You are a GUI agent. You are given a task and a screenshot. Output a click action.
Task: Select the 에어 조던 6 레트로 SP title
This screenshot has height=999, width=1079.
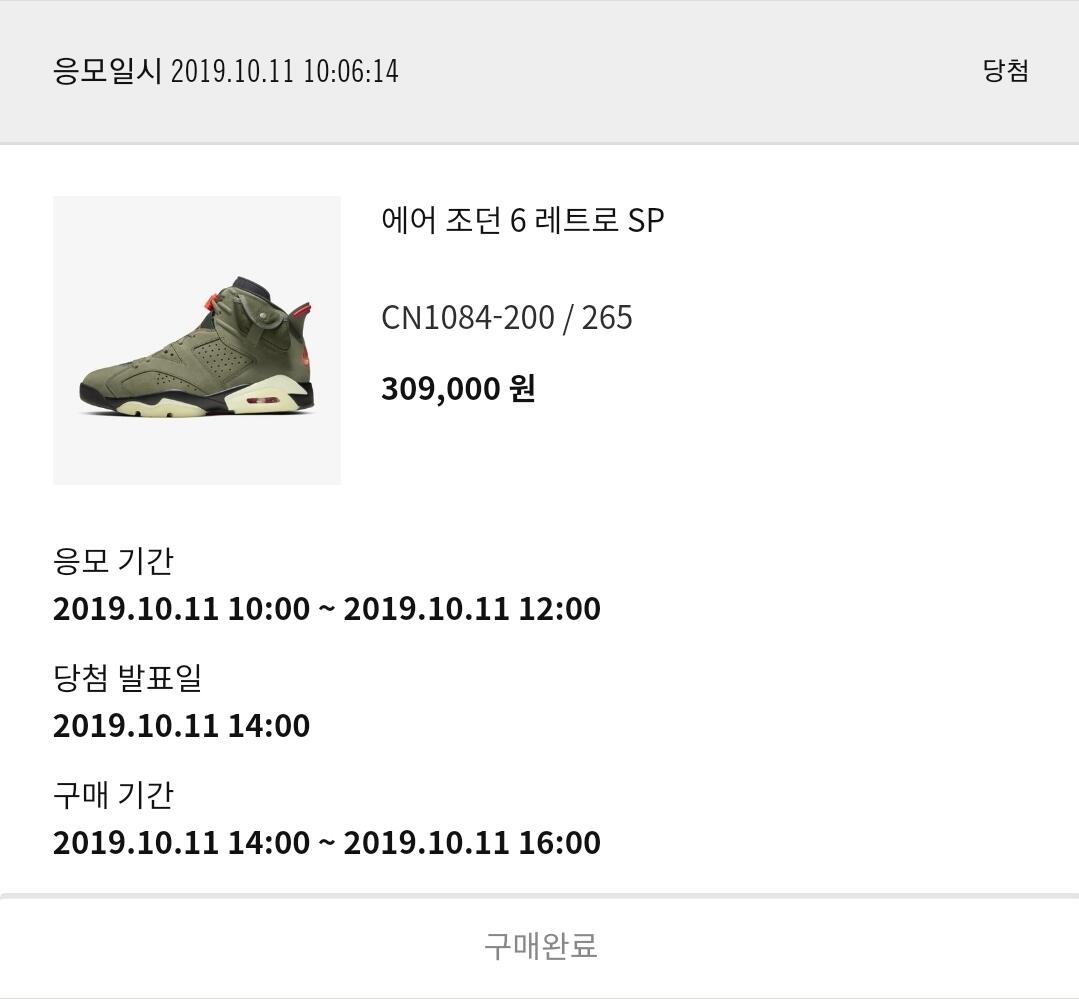point(522,220)
